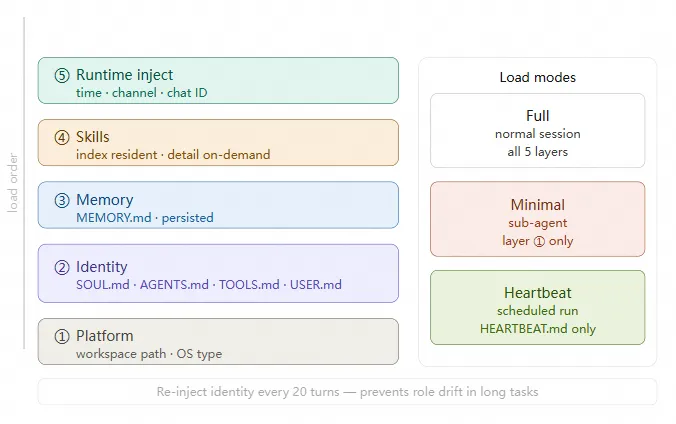The height and width of the screenshot is (424, 676).
Task: Click the circled 4 icon beside Skills
Action: tap(62, 138)
